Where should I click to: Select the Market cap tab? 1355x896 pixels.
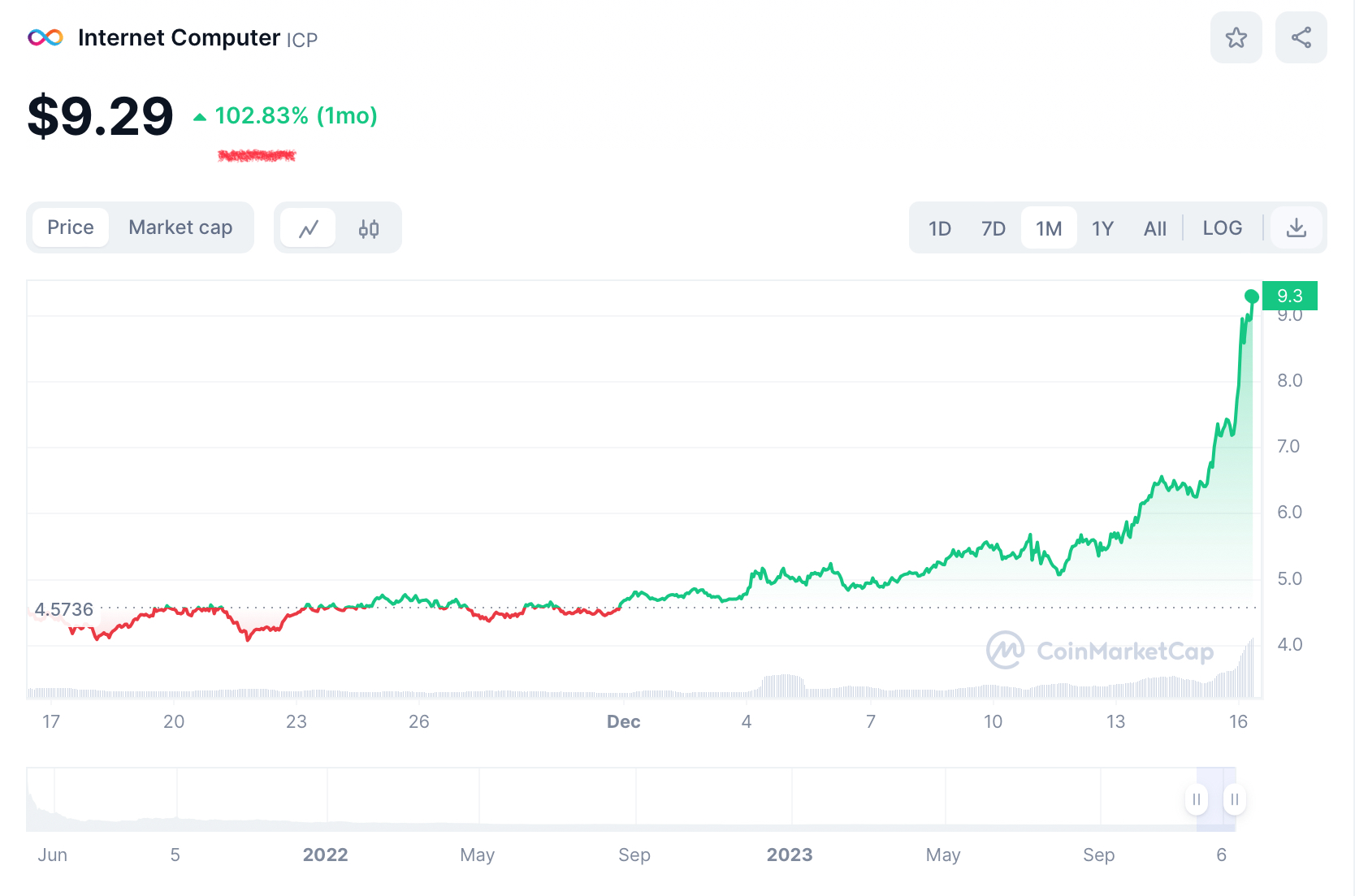tap(180, 227)
